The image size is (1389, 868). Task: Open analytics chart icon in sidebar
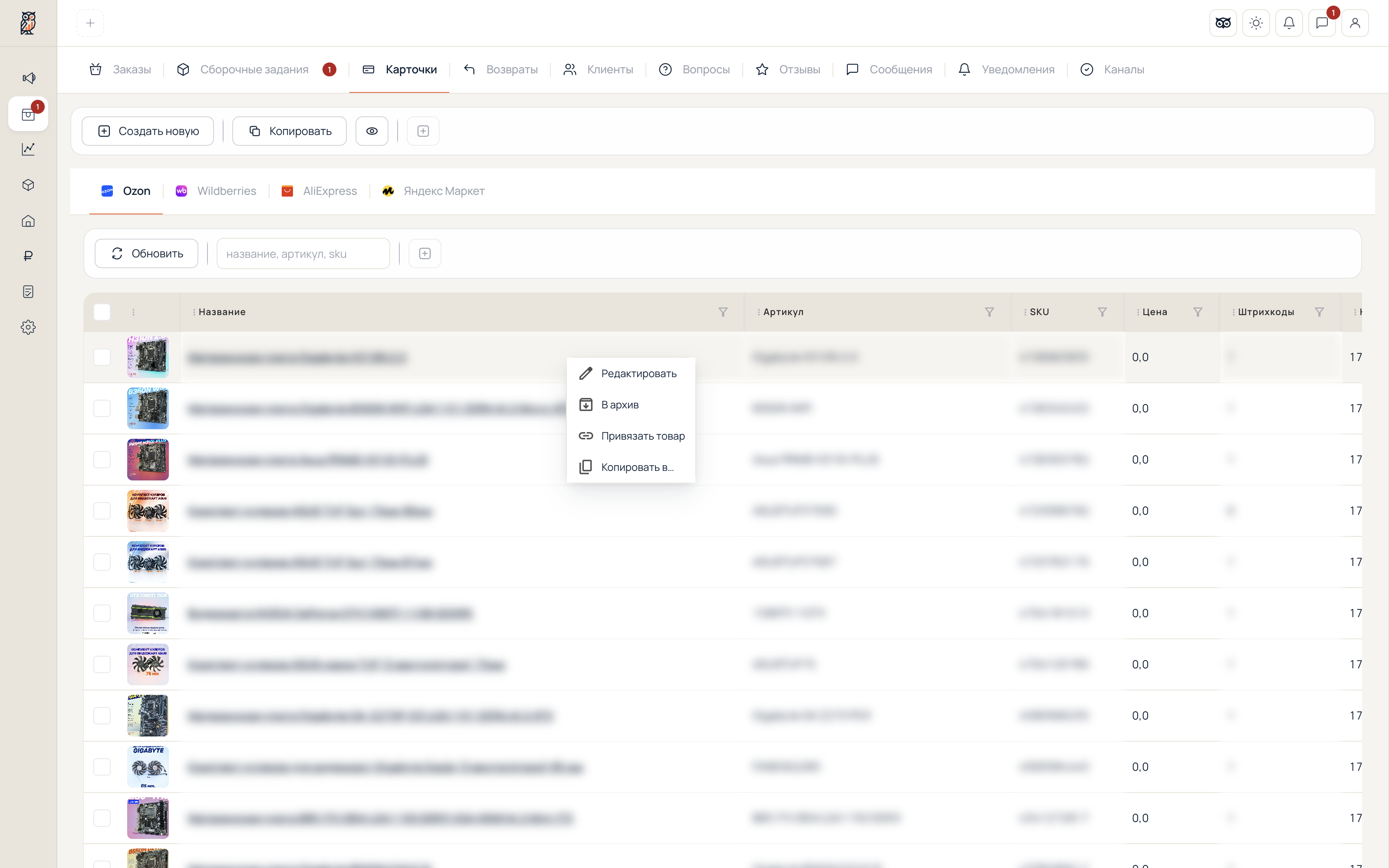pos(28,149)
